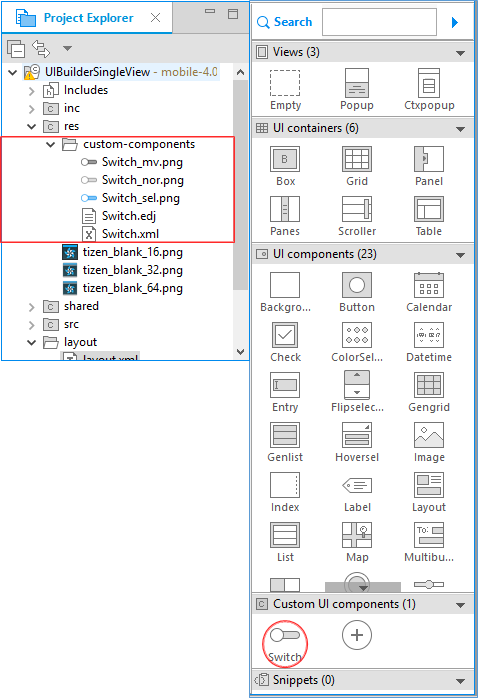Select tizen_blank_16.png in the tree
The width and height of the screenshot is (478, 698).
122,252
